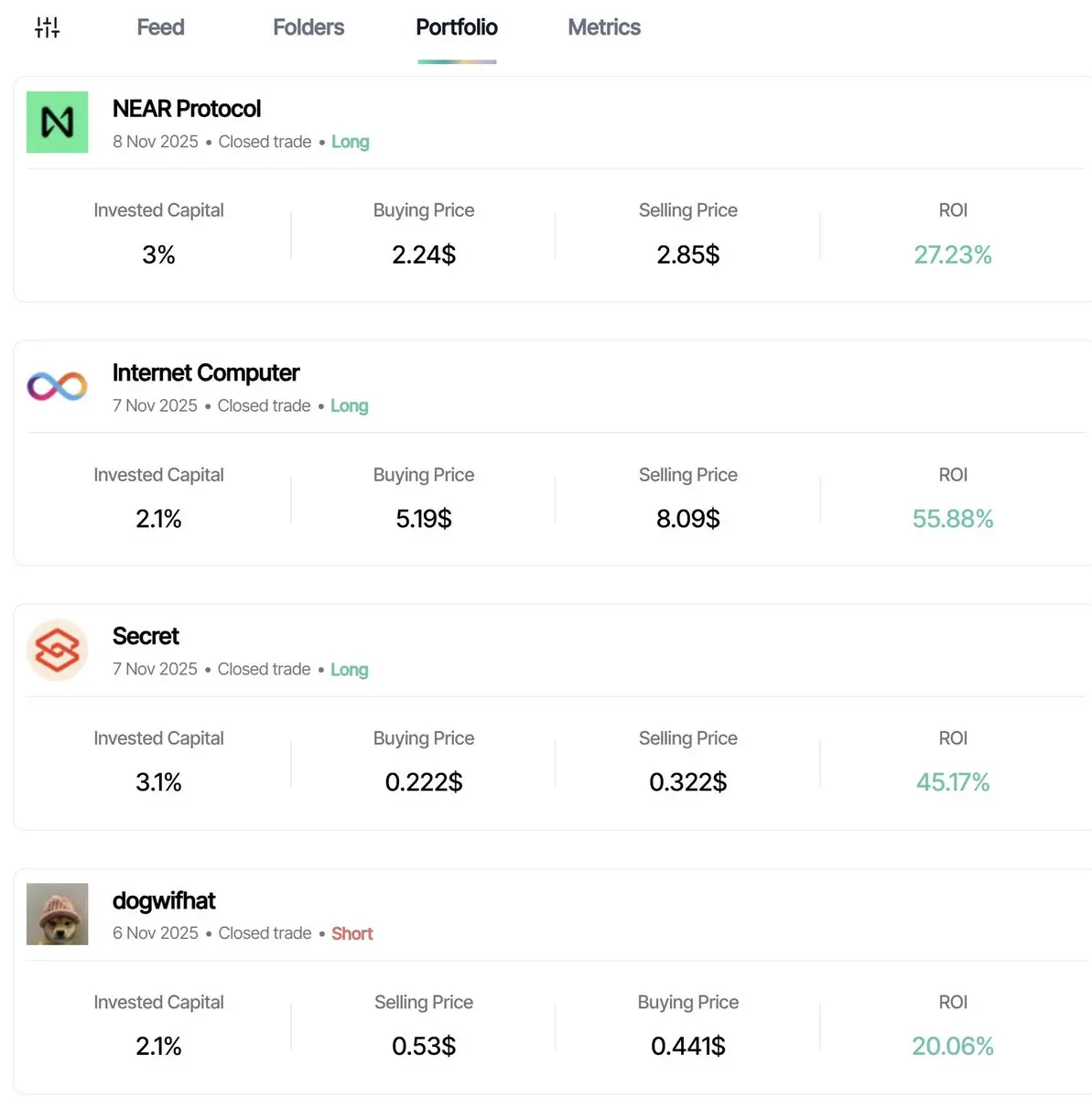Click the dogwifhat avatar image

(57, 914)
